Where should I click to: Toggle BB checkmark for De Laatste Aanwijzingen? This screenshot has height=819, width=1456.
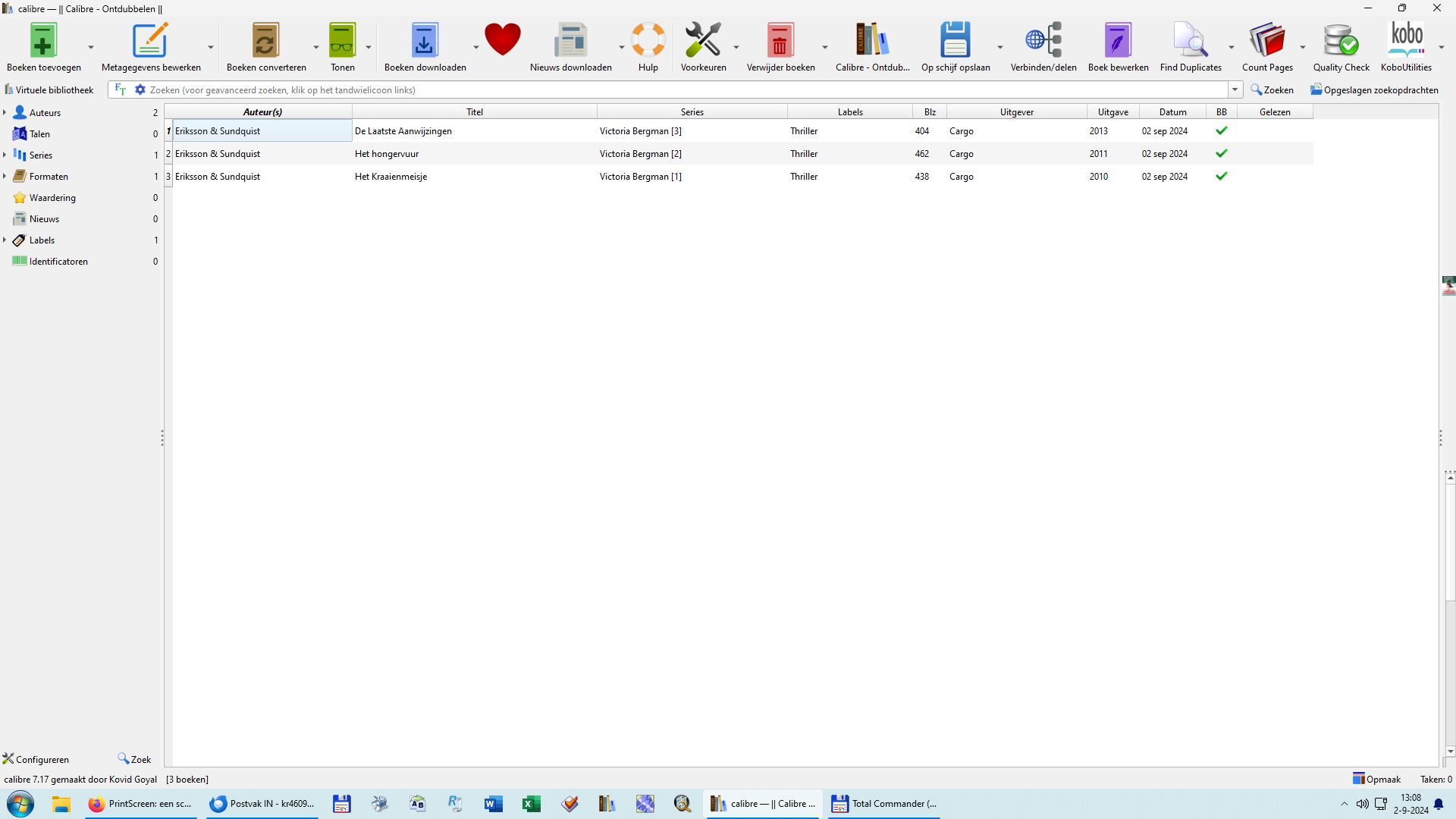coord(1221,131)
